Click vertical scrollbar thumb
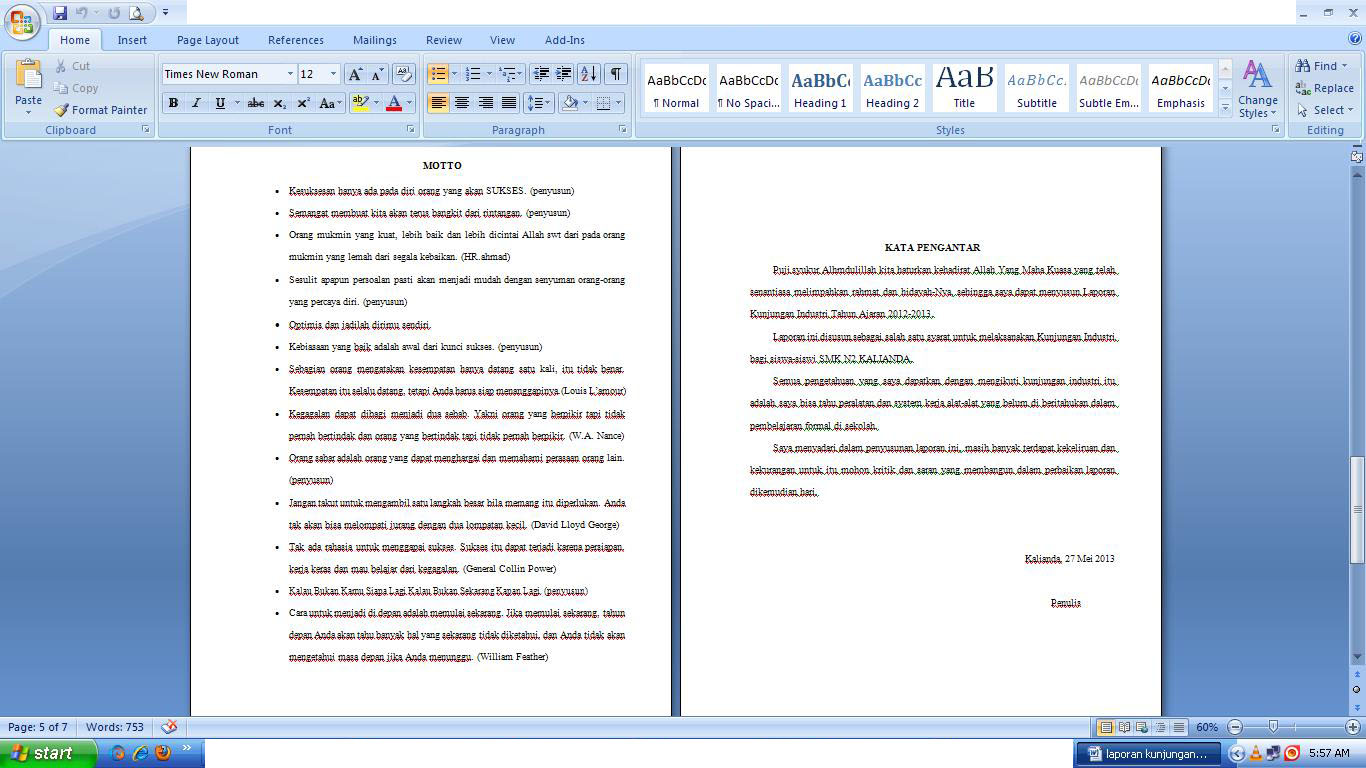 1357,508
